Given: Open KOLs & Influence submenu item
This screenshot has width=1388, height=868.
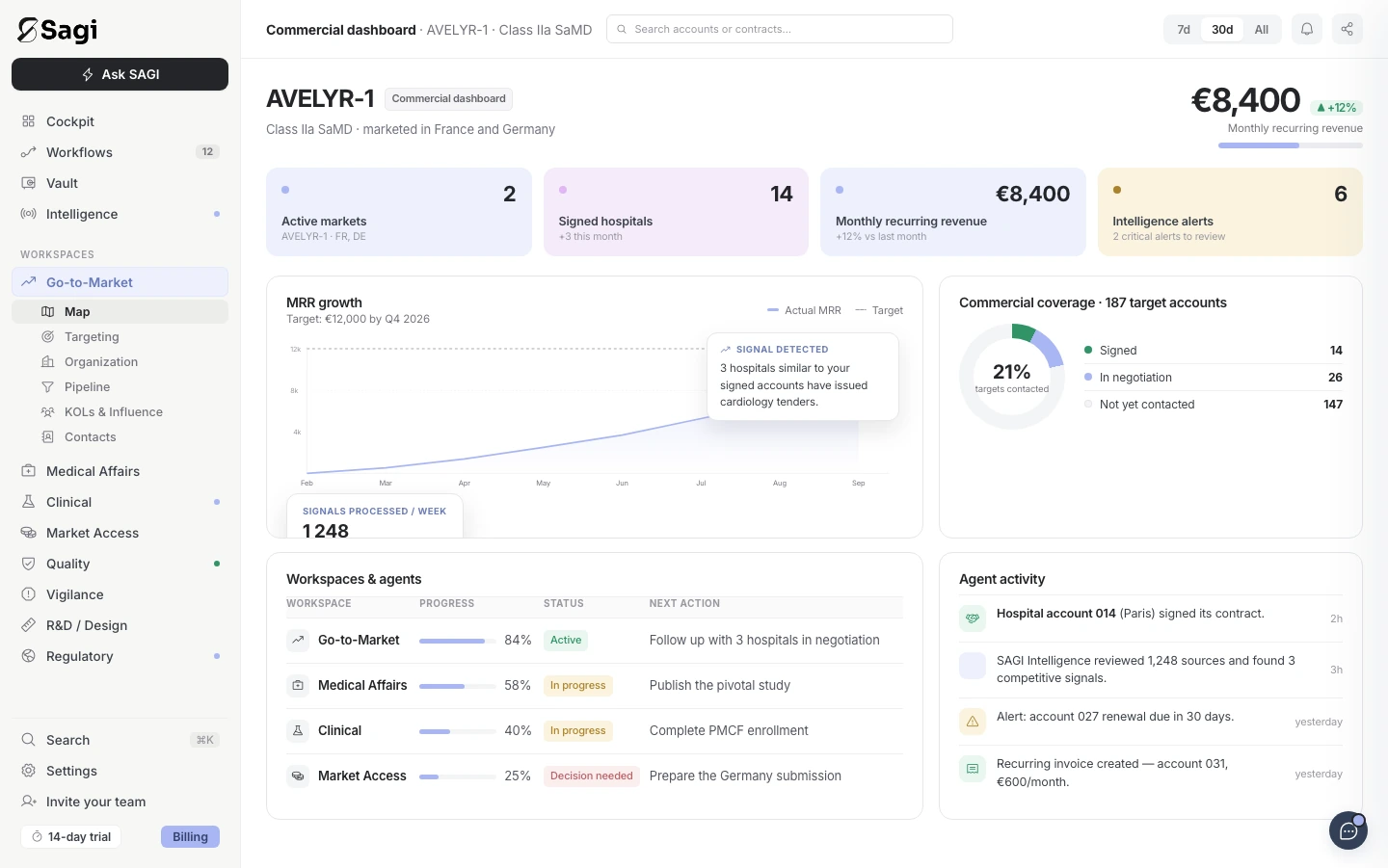Looking at the screenshot, I should point(120,412).
